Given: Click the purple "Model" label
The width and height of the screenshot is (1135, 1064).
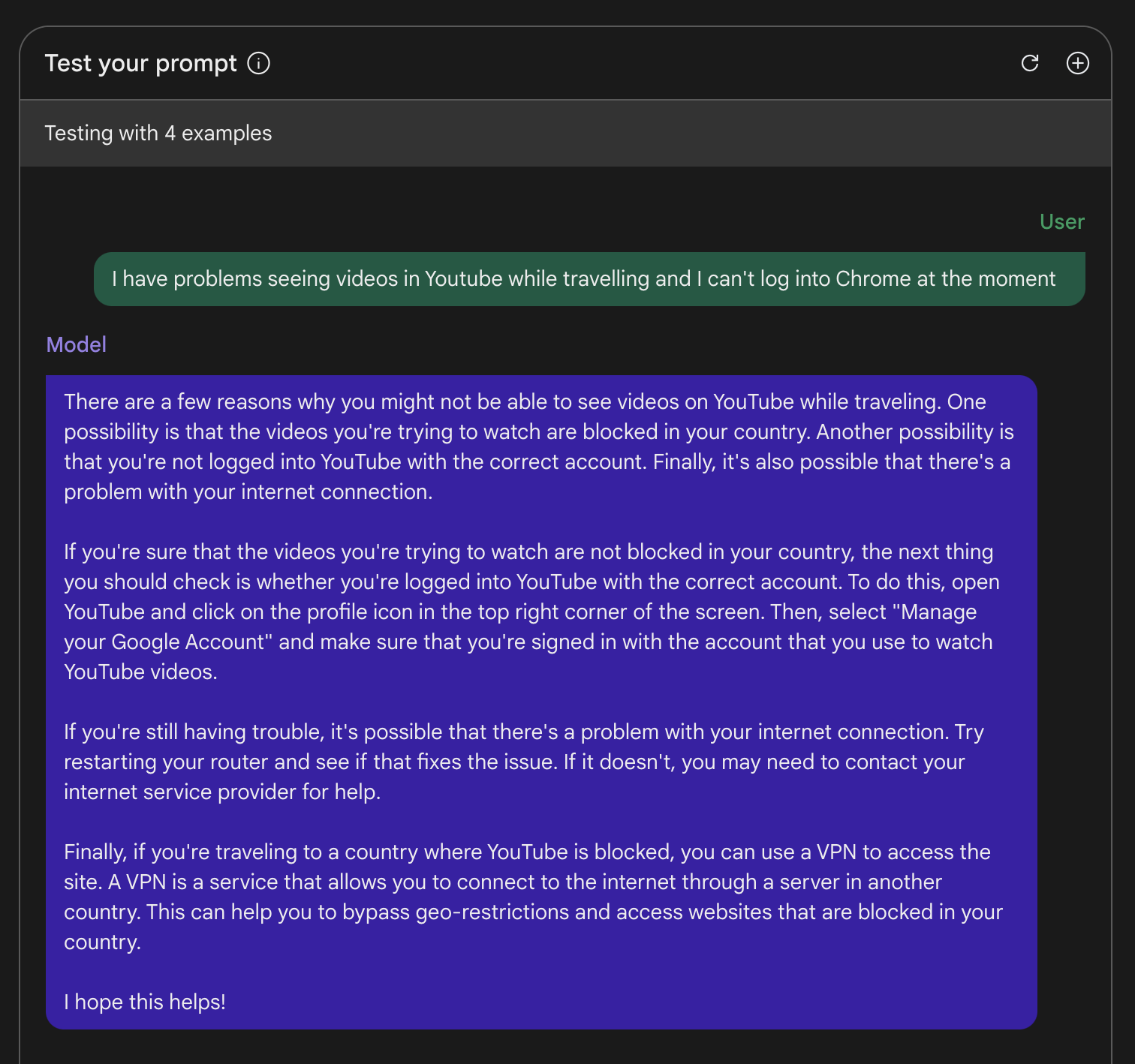Looking at the screenshot, I should pos(77,344).
